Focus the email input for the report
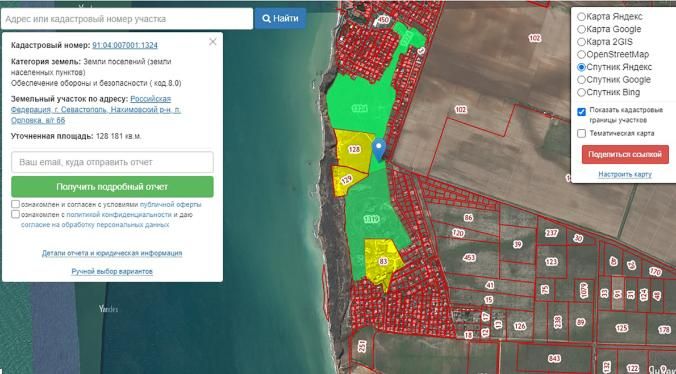The image size is (676, 374). [112, 162]
